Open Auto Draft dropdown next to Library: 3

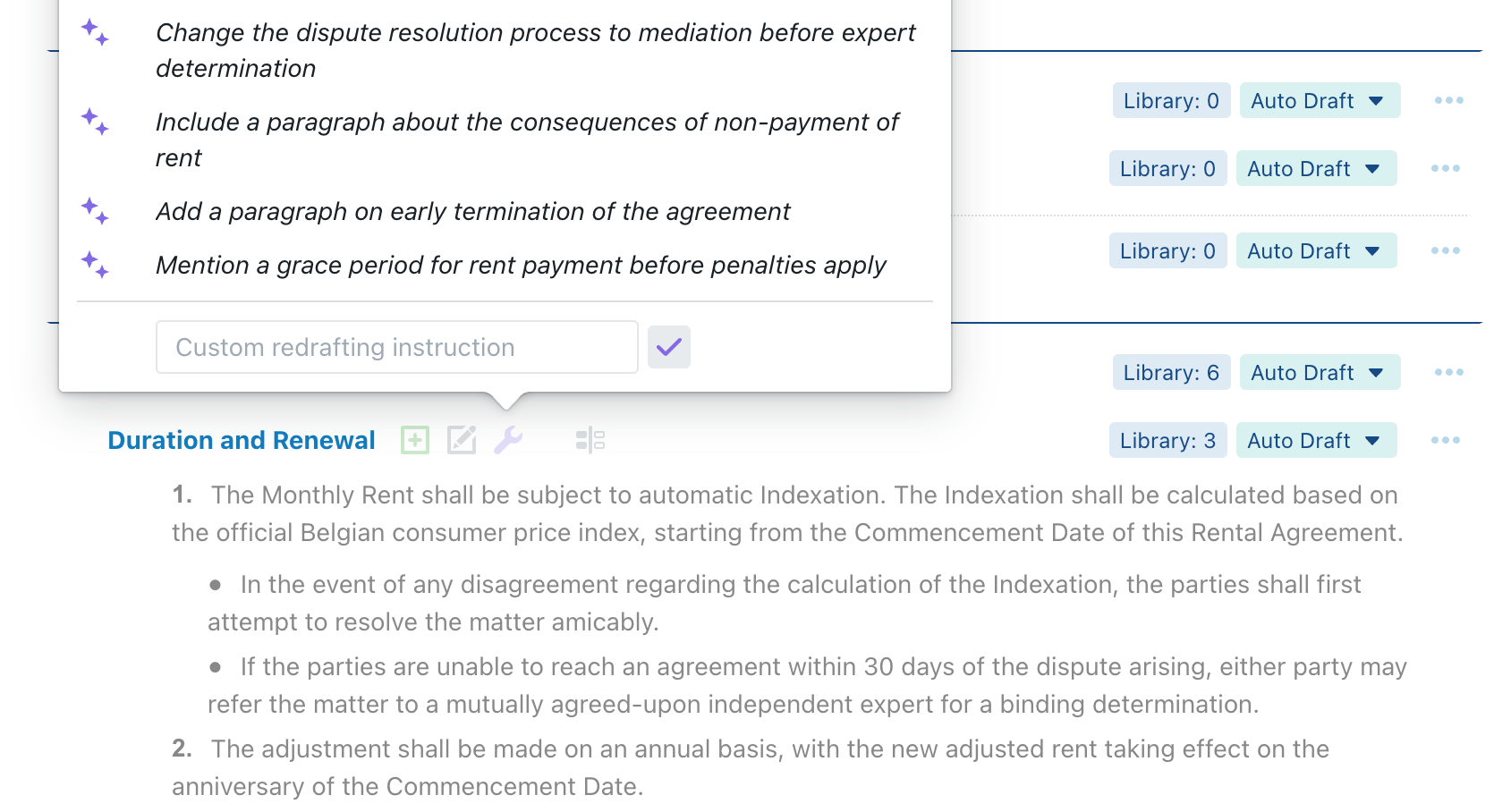1316,441
